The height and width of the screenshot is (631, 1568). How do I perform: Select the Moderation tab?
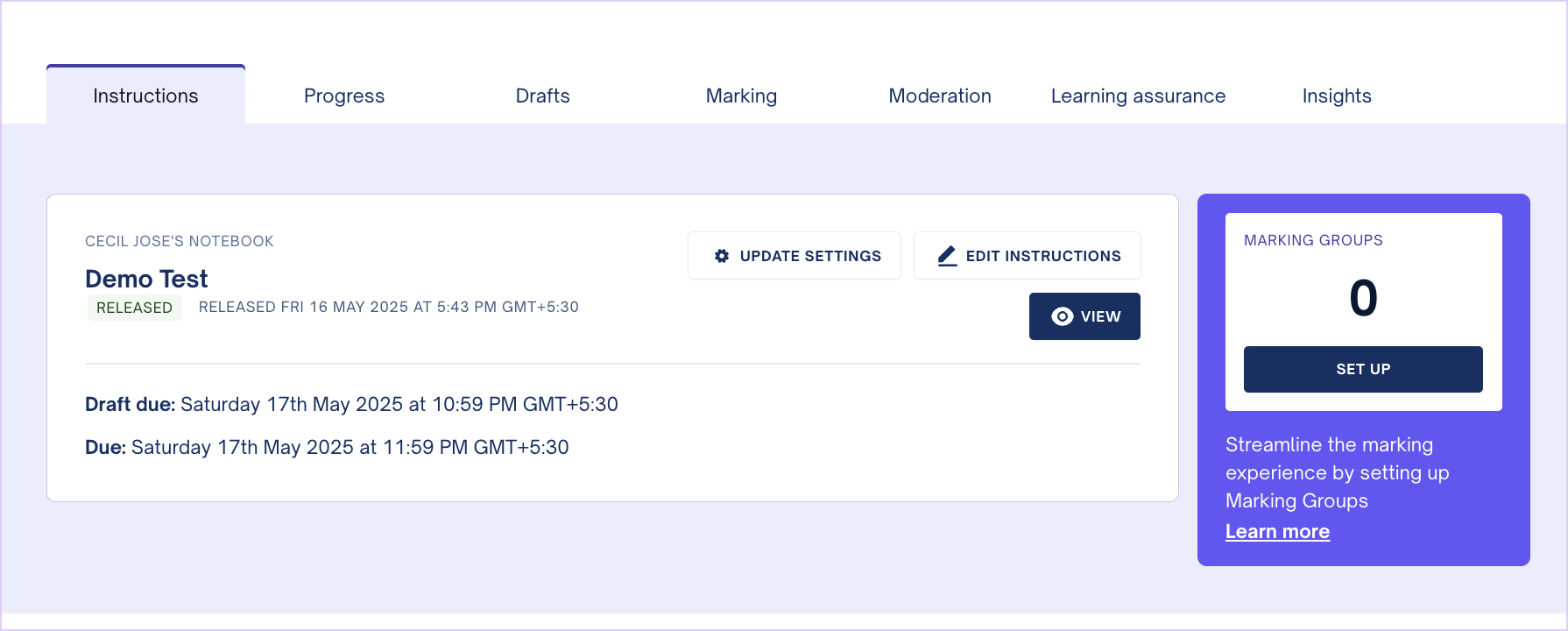click(x=940, y=96)
